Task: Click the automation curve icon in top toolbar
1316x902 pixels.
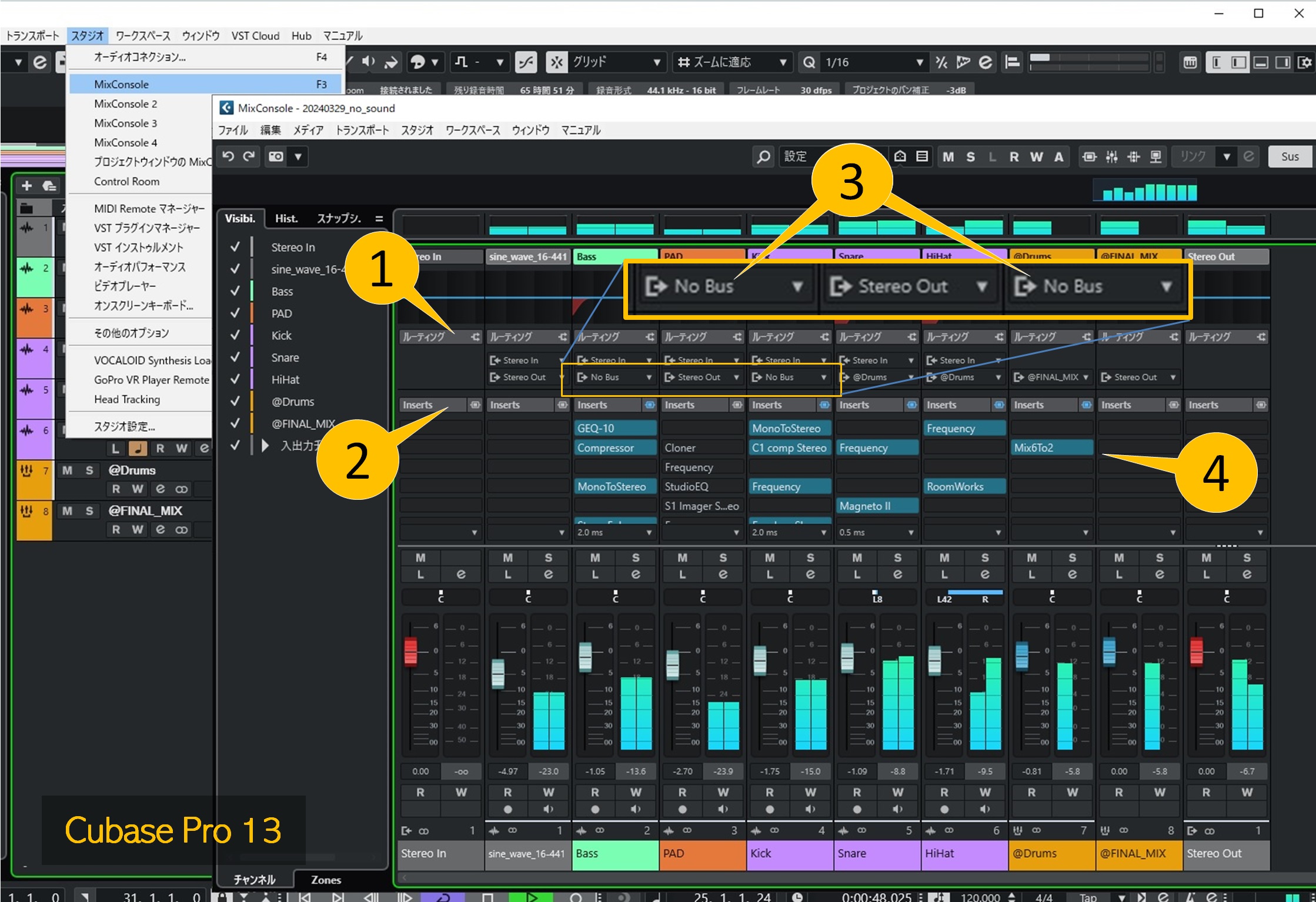Action: [x=526, y=62]
